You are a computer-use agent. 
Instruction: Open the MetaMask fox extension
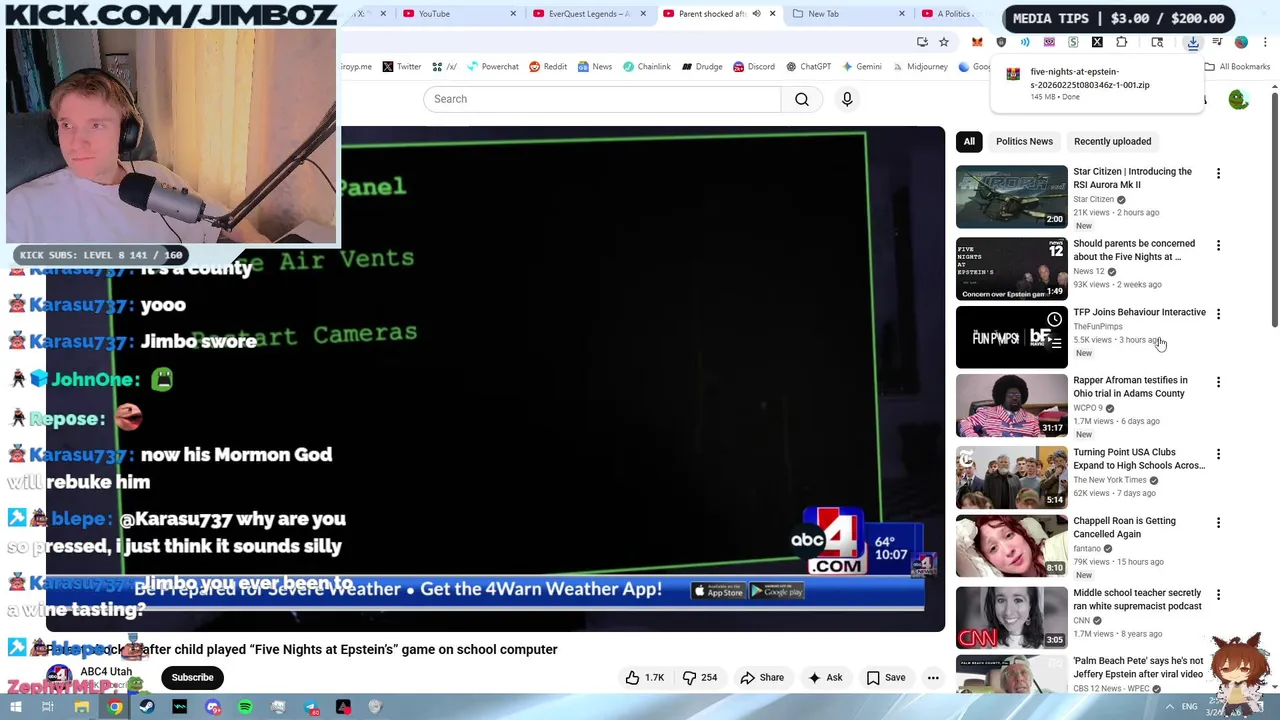(x=977, y=42)
